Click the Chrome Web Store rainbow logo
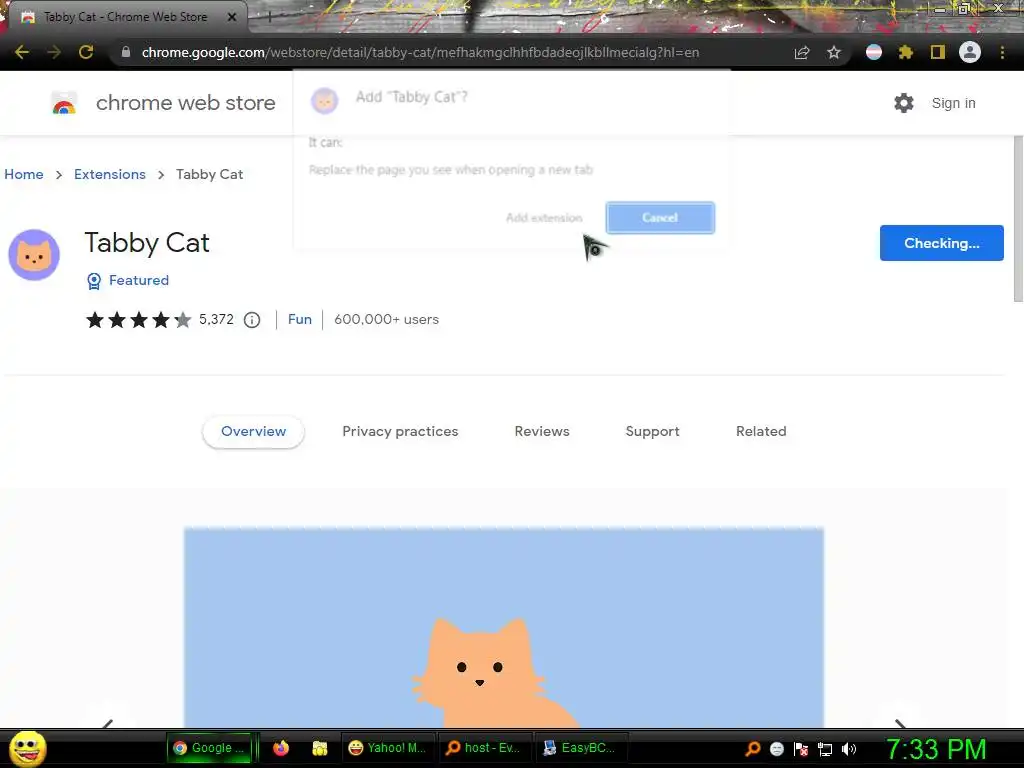Image resolution: width=1024 pixels, height=768 pixels. [64, 103]
